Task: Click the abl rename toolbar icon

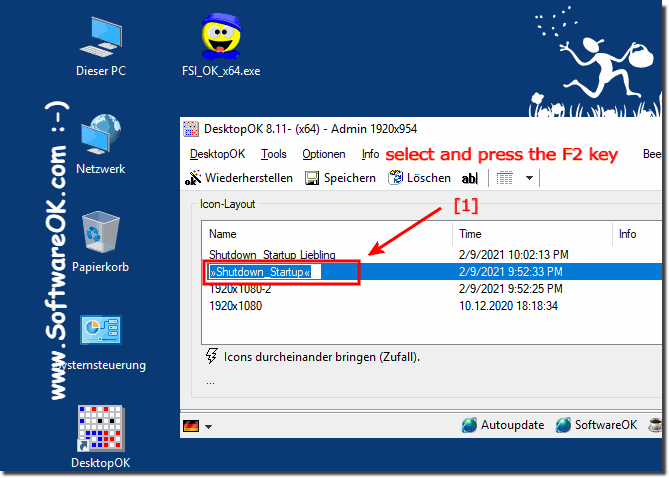Action: pos(470,178)
